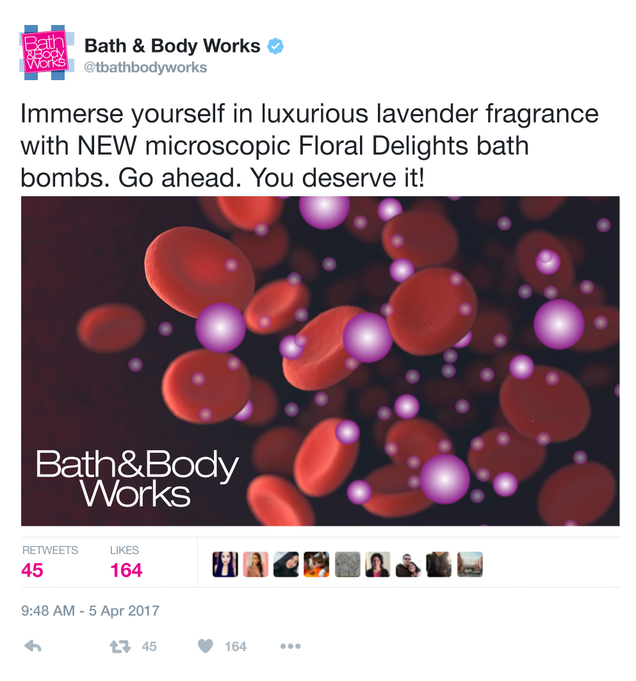This screenshot has height=681, width=636.
Task: Open the tweet's blood cell image
Action: coord(320,361)
